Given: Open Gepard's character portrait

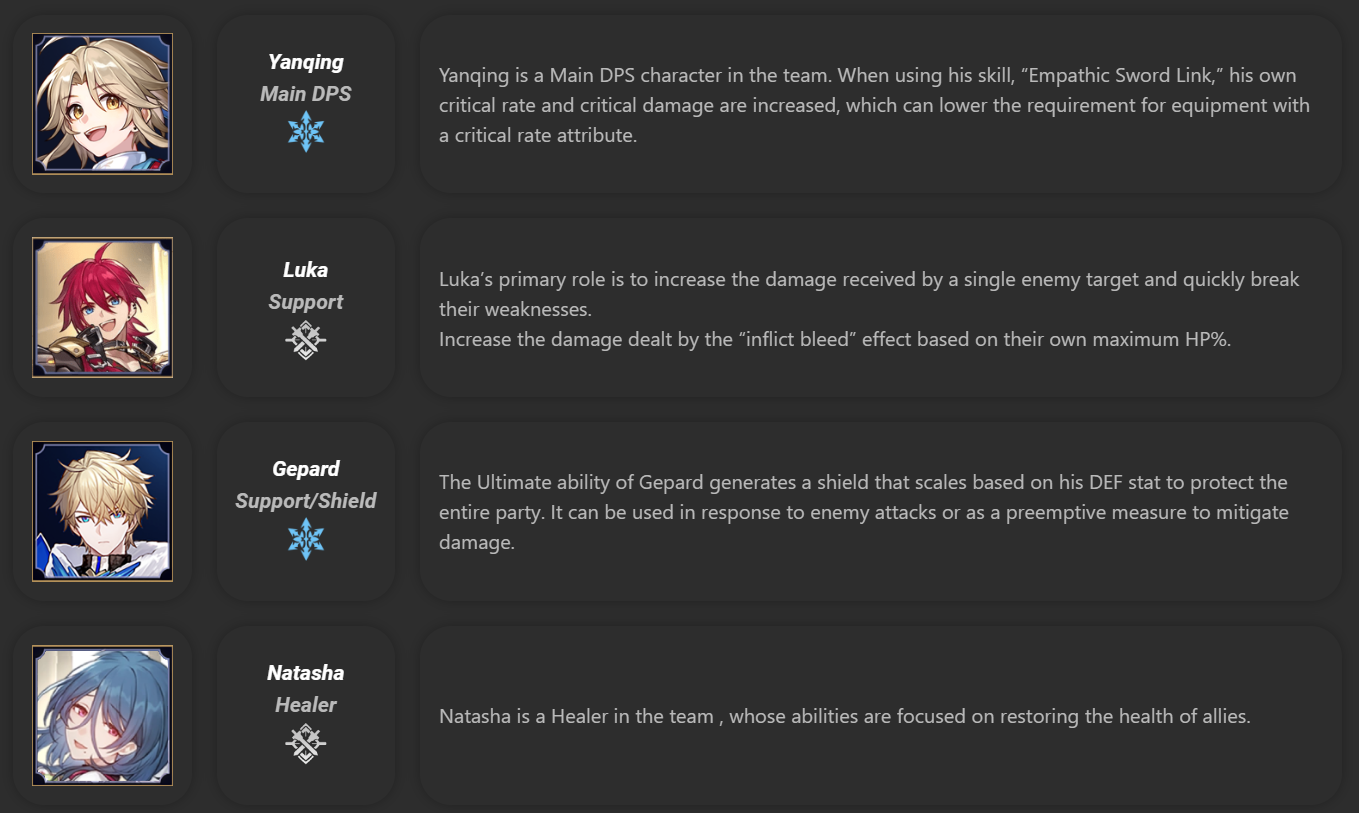Looking at the screenshot, I should pyautogui.click(x=102, y=511).
